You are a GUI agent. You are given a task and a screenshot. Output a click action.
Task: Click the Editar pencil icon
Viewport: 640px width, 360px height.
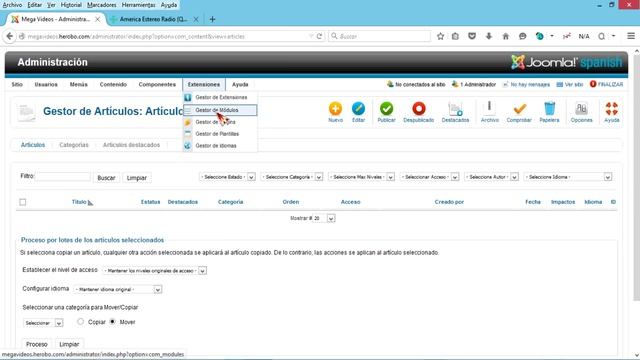coord(358,109)
